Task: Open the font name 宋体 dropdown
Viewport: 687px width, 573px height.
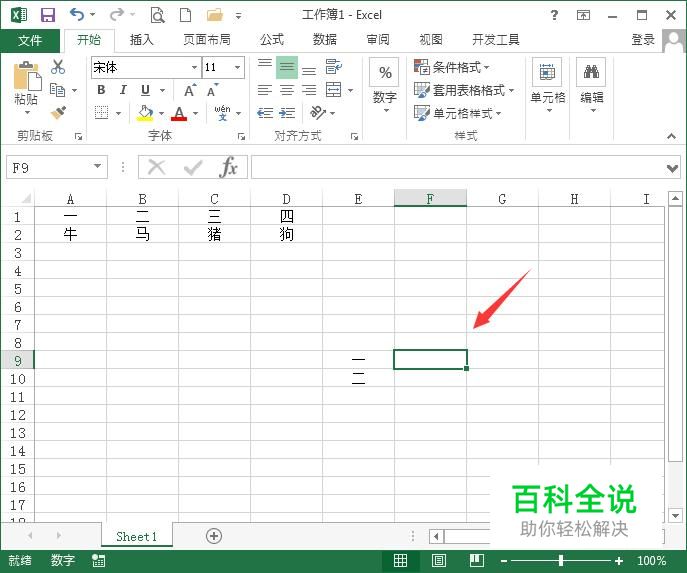Action: point(194,67)
